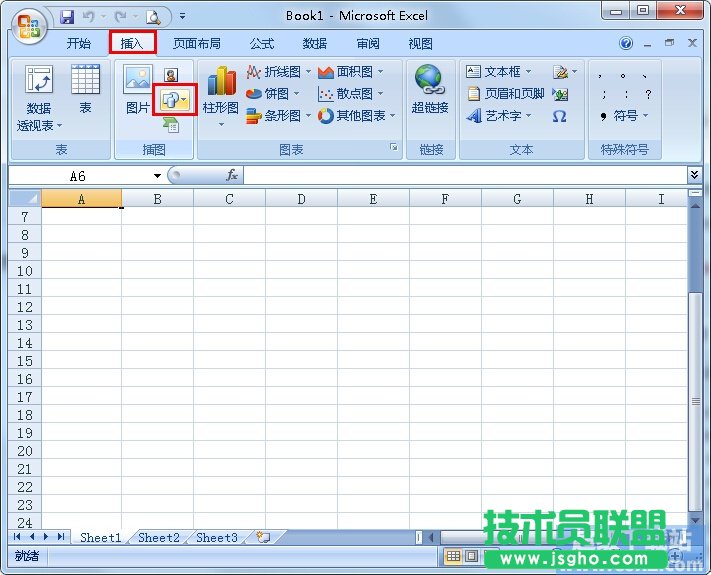Insert 页眉和页脚 header and footer
711x575 pixels.
(505, 94)
